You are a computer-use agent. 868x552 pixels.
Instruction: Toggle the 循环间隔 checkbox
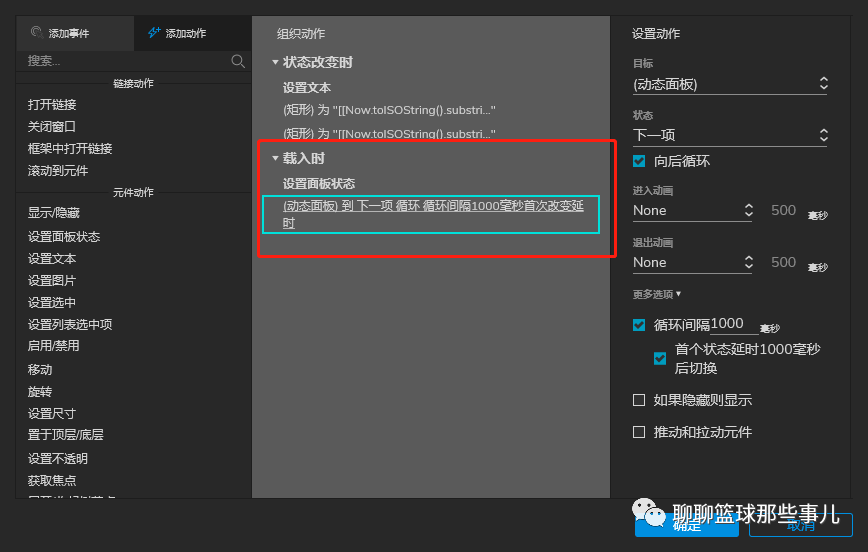639,324
